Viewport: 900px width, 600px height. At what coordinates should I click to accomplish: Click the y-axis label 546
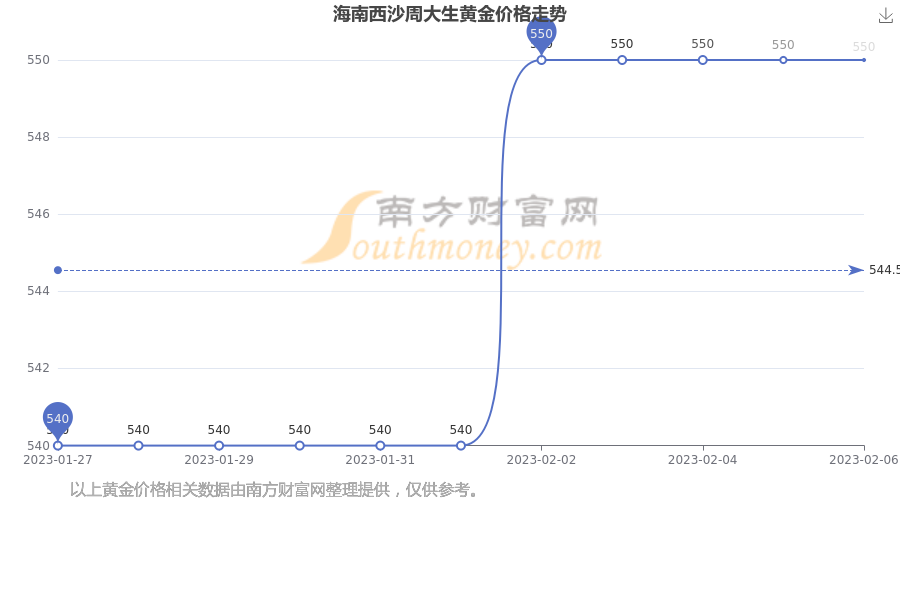point(38,214)
